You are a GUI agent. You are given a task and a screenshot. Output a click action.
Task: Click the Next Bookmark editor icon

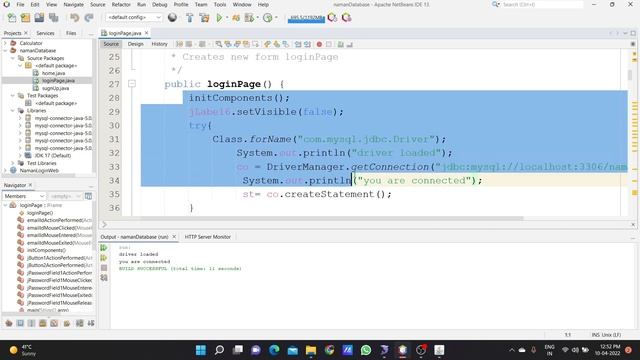(x=276, y=44)
